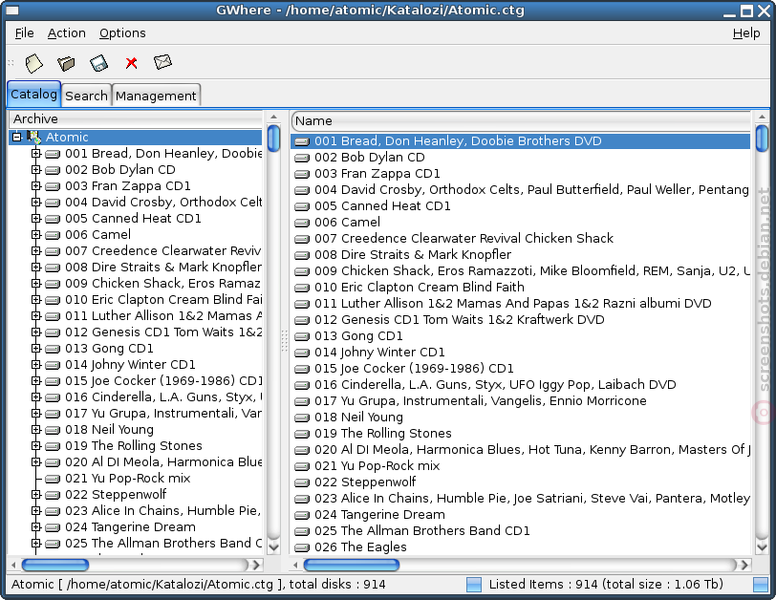Screen dimensions: 776x600
Task: Expand 019 The Rolling Stones tree node
Action: click(36, 446)
